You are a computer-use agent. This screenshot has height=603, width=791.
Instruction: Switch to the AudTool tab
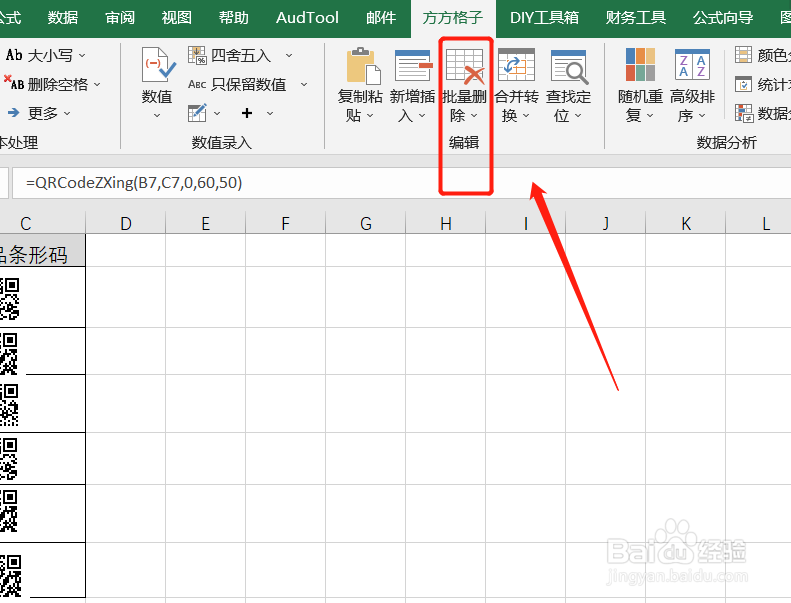point(307,18)
